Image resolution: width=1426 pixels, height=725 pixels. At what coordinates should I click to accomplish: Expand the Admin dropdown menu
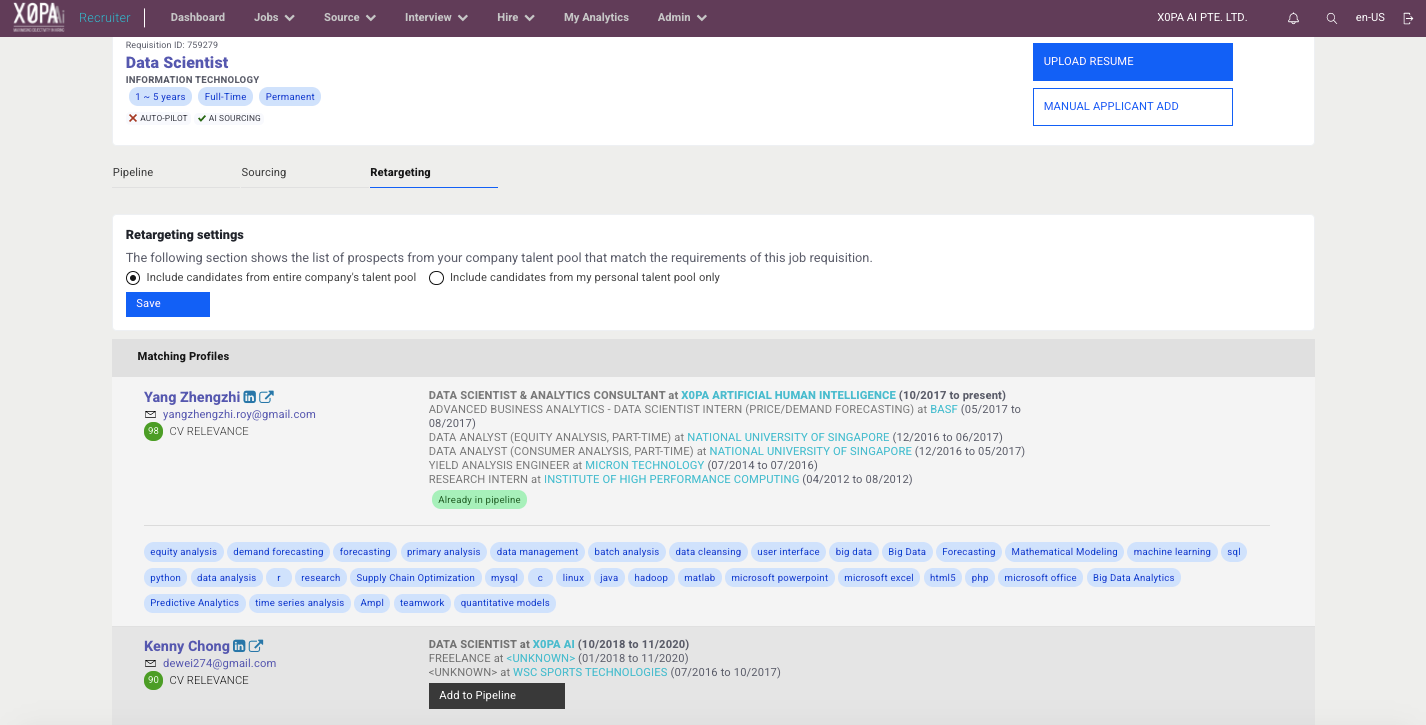[x=682, y=18]
